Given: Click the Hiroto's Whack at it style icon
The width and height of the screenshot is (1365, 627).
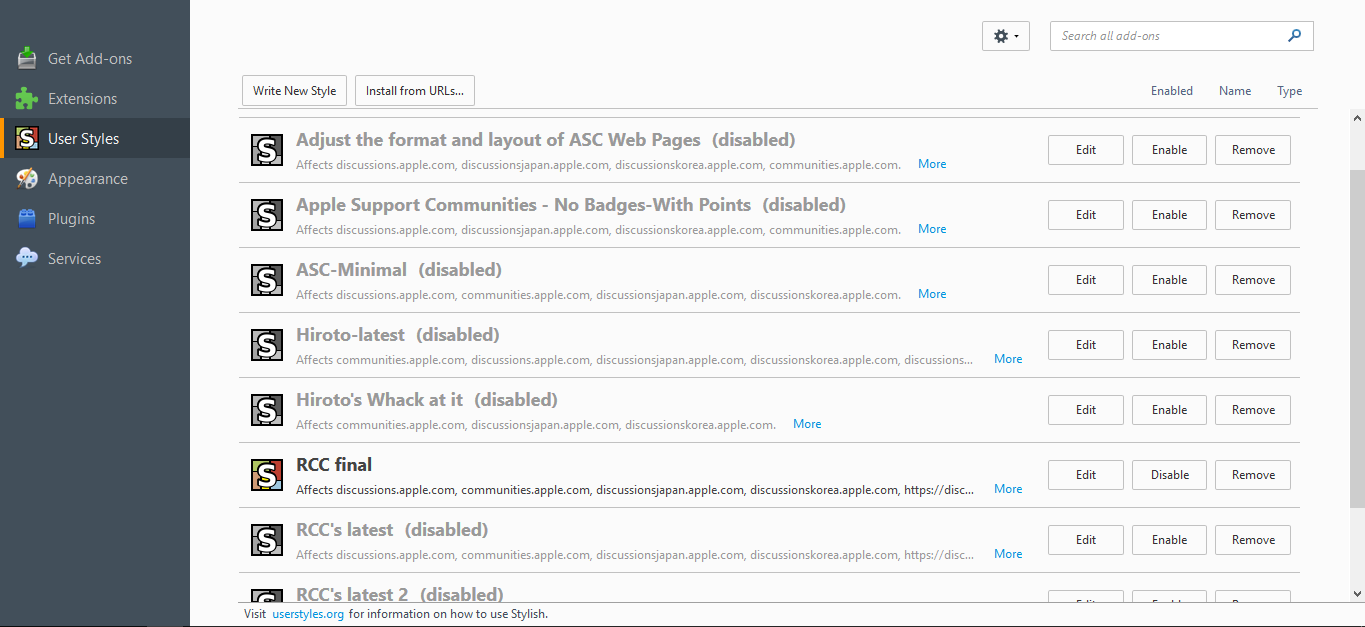Looking at the screenshot, I should (266, 410).
